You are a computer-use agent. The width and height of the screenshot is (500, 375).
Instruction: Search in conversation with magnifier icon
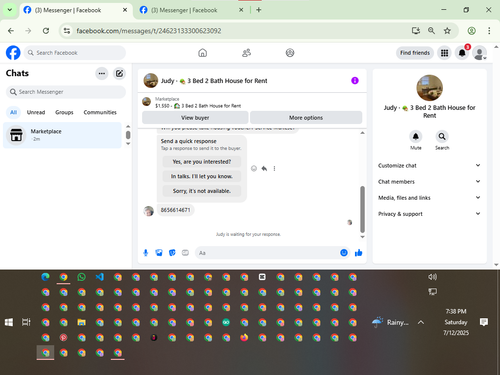click(442, 136)
